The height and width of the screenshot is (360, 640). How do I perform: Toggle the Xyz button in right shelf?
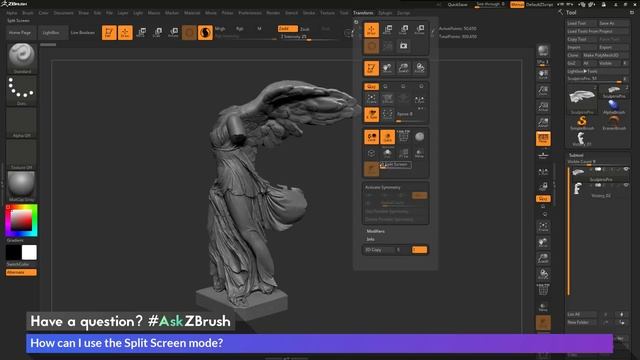543,199
